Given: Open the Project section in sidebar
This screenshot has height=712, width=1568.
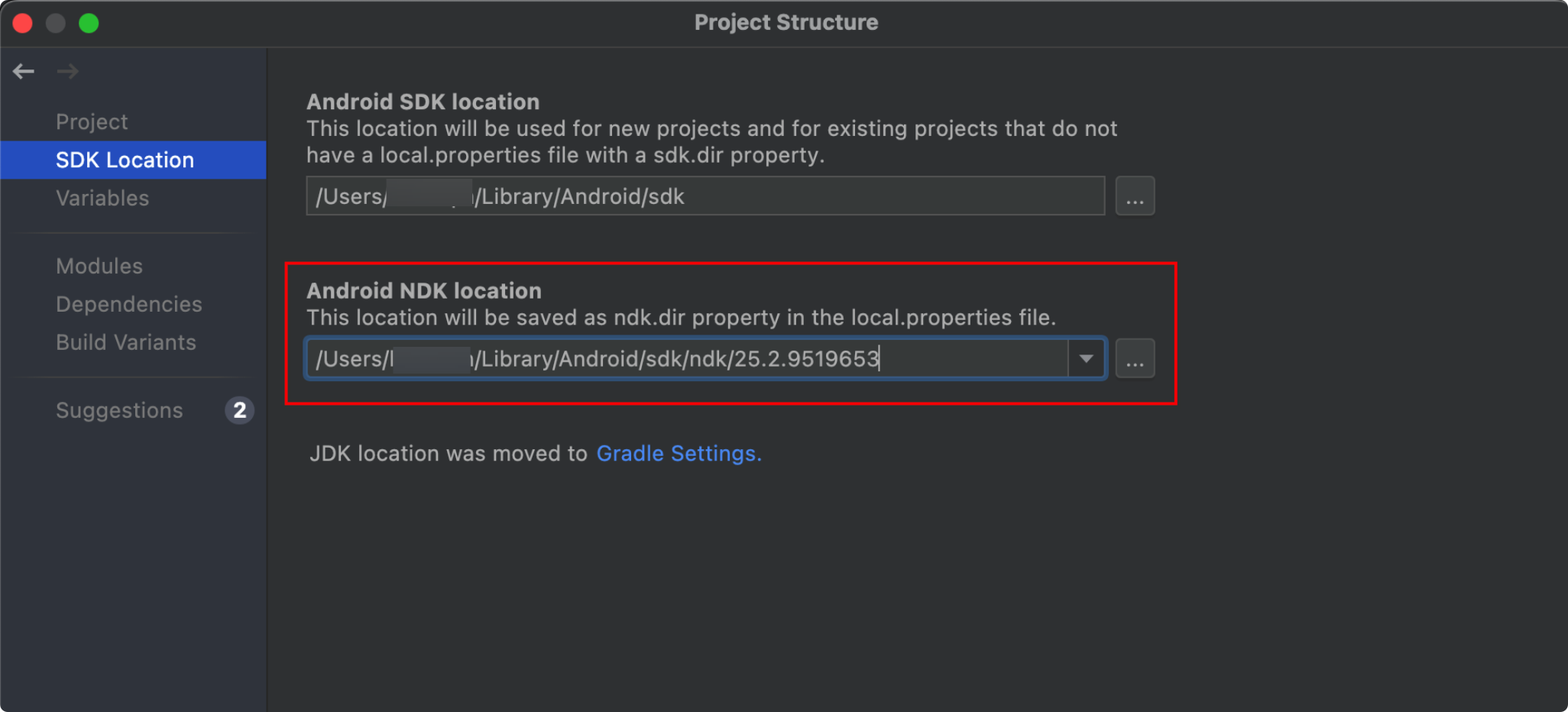Looking at the screenshot, I should point(92,121).
